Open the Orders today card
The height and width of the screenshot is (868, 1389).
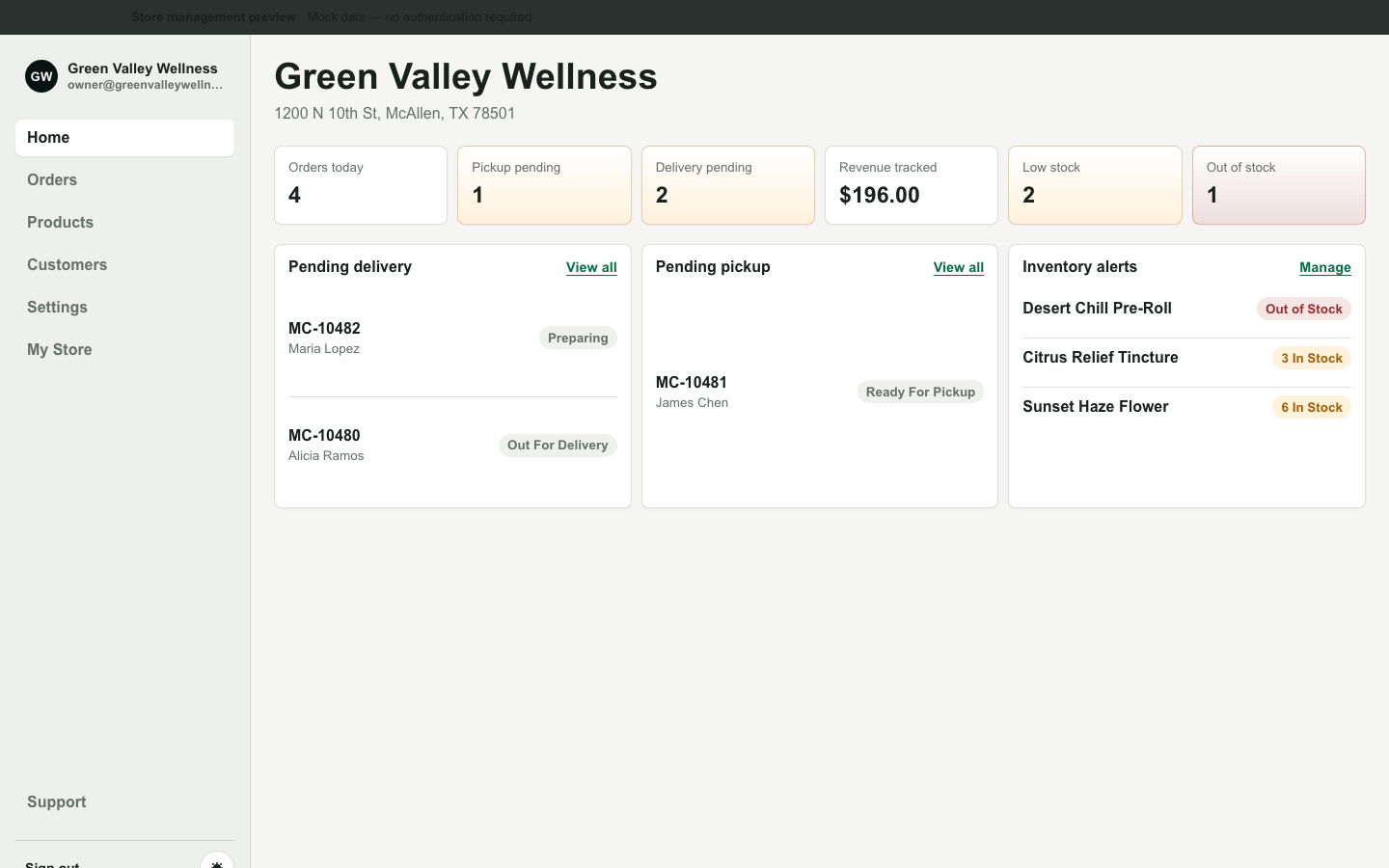pyautogui.click(x=361, y=185)
